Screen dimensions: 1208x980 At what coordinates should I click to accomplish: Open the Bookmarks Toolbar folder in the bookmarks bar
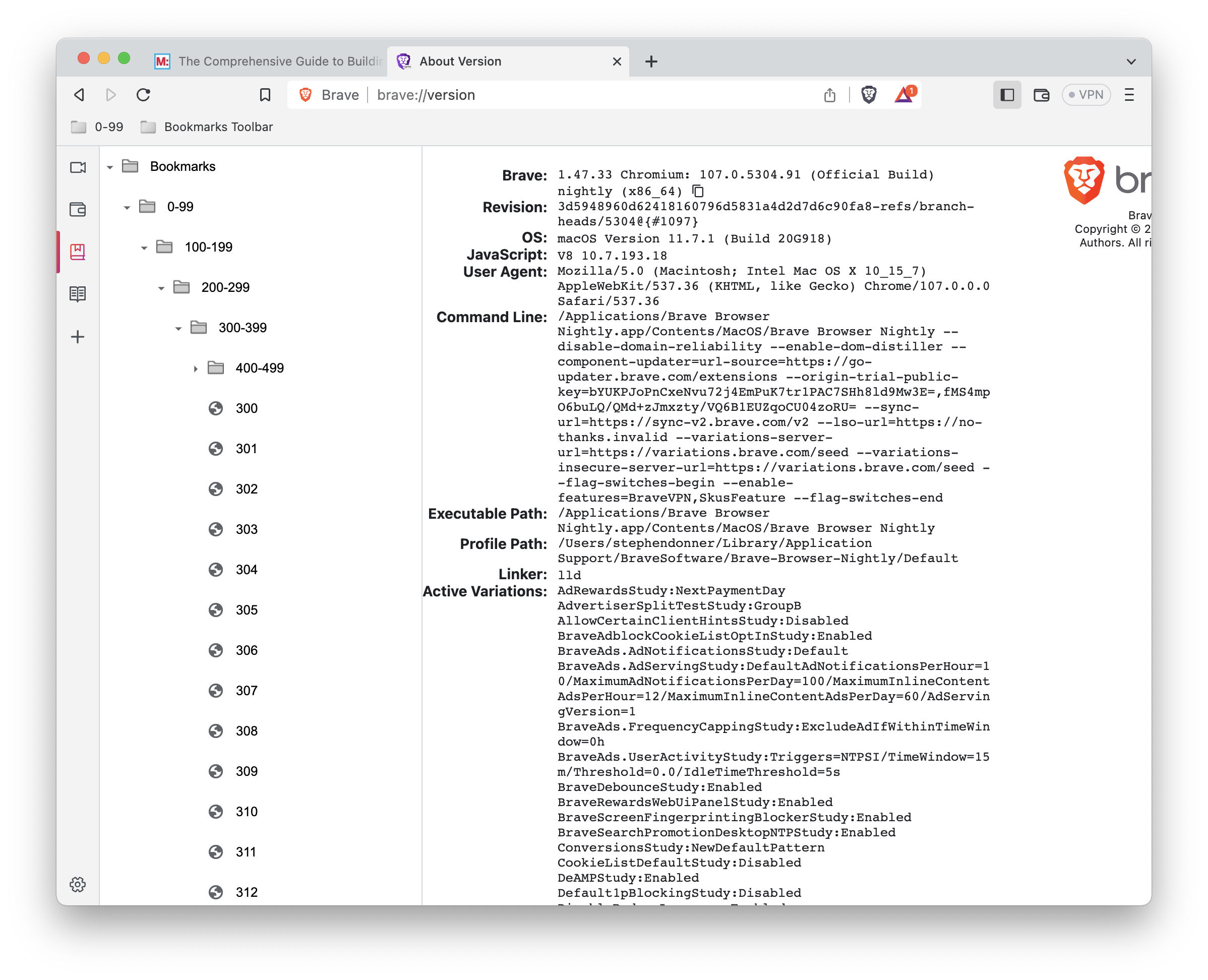coord(207,127)
